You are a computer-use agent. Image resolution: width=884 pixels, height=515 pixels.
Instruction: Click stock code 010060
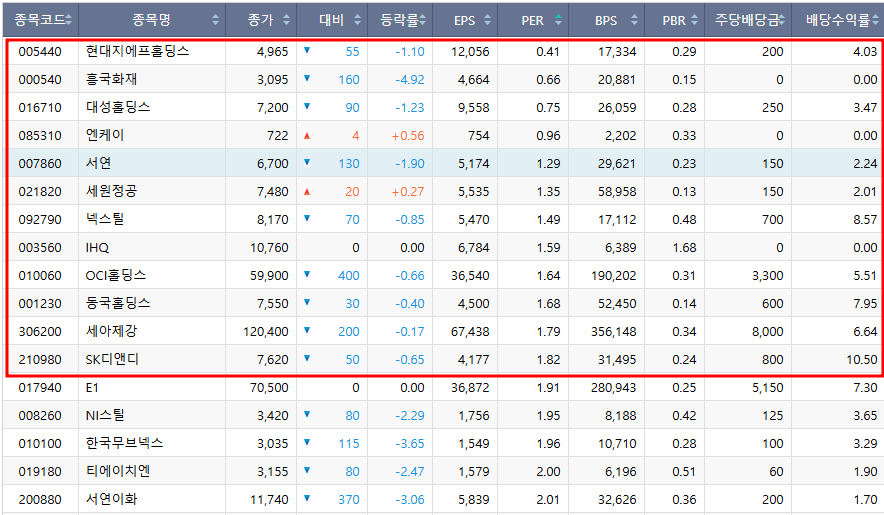pos(40,276)
